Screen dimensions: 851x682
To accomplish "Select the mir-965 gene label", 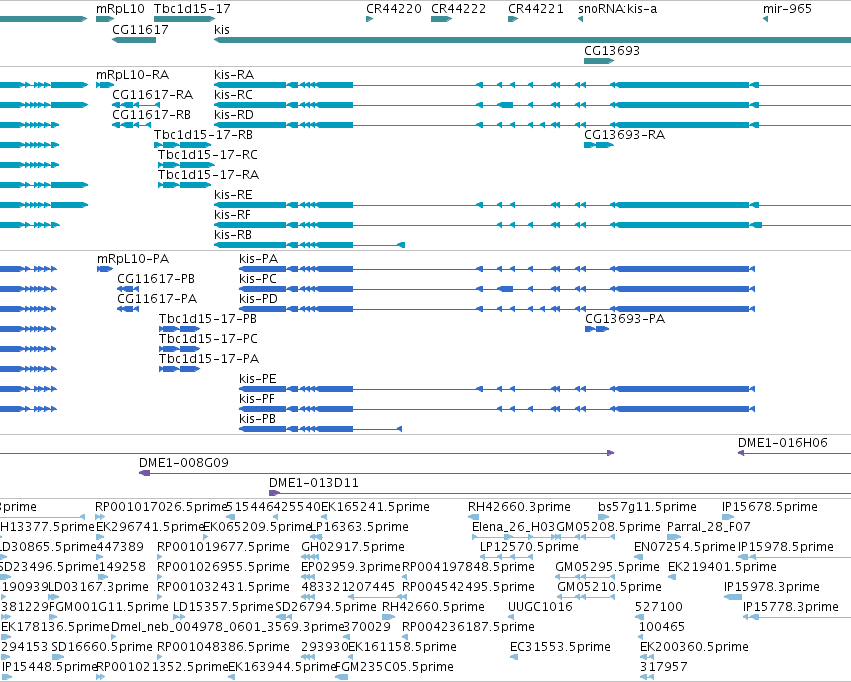I will pyautogui.click(x=787, y=9).
